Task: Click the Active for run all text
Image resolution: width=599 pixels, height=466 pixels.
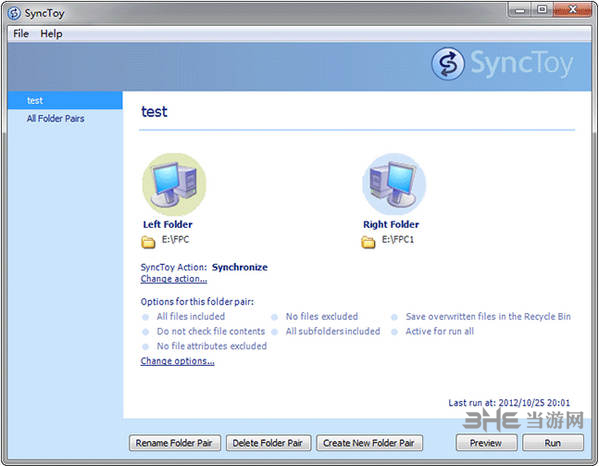Action: coord(440,331)
